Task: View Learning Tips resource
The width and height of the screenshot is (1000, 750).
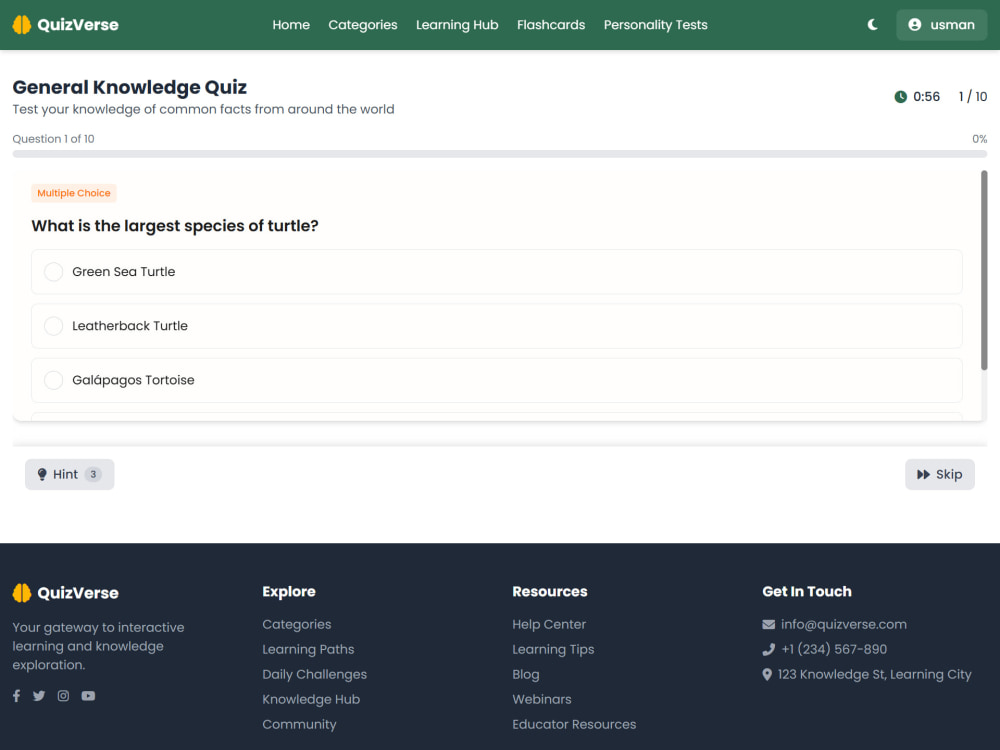Action: 553,649
